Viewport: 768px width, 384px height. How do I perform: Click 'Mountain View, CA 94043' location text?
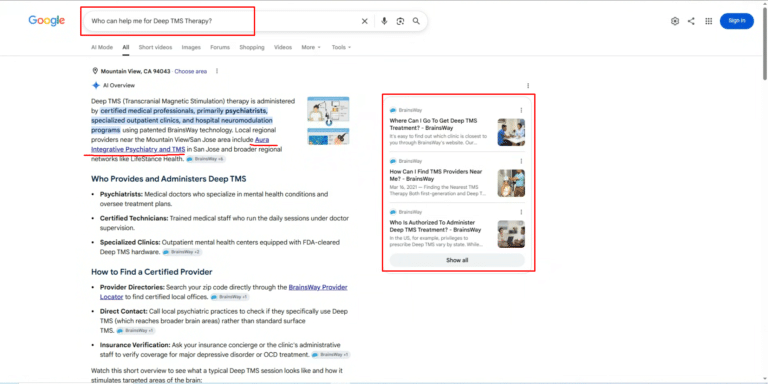(x=136, y=71)
